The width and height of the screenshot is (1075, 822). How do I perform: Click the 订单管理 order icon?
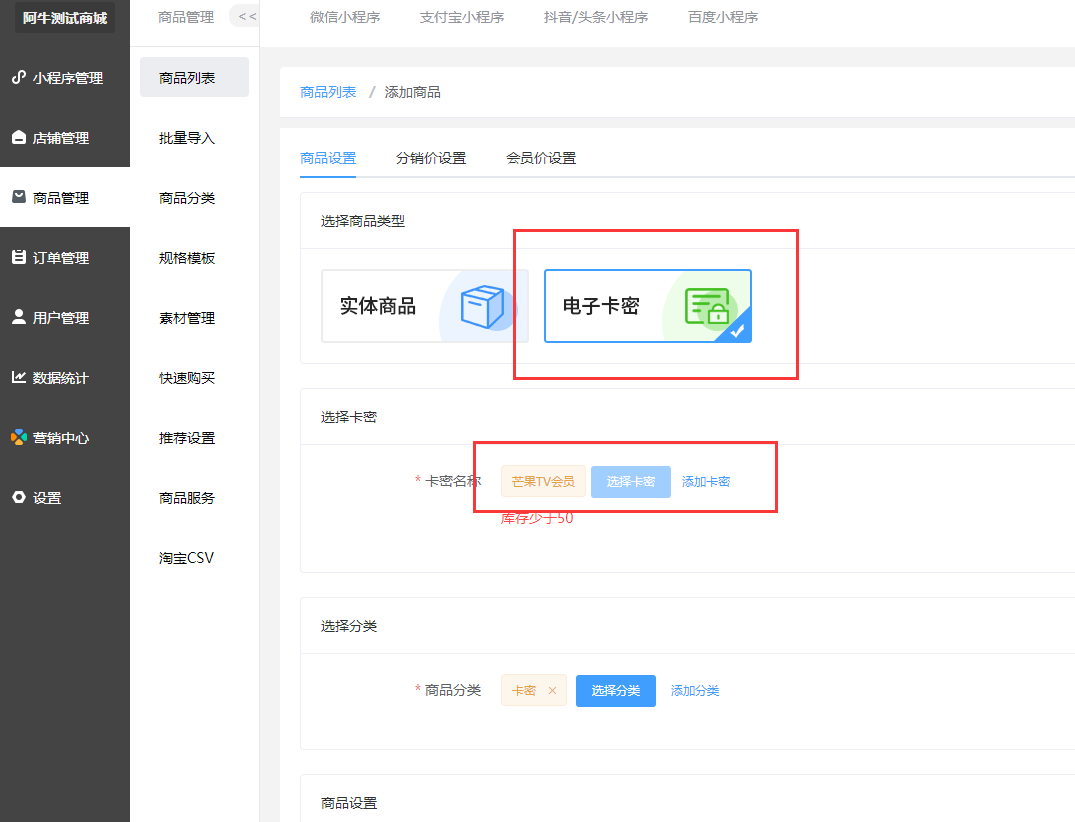(x=18, y=257)
